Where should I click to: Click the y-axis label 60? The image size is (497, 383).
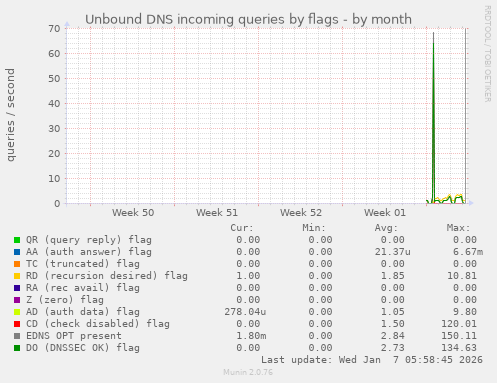point(54,54)
